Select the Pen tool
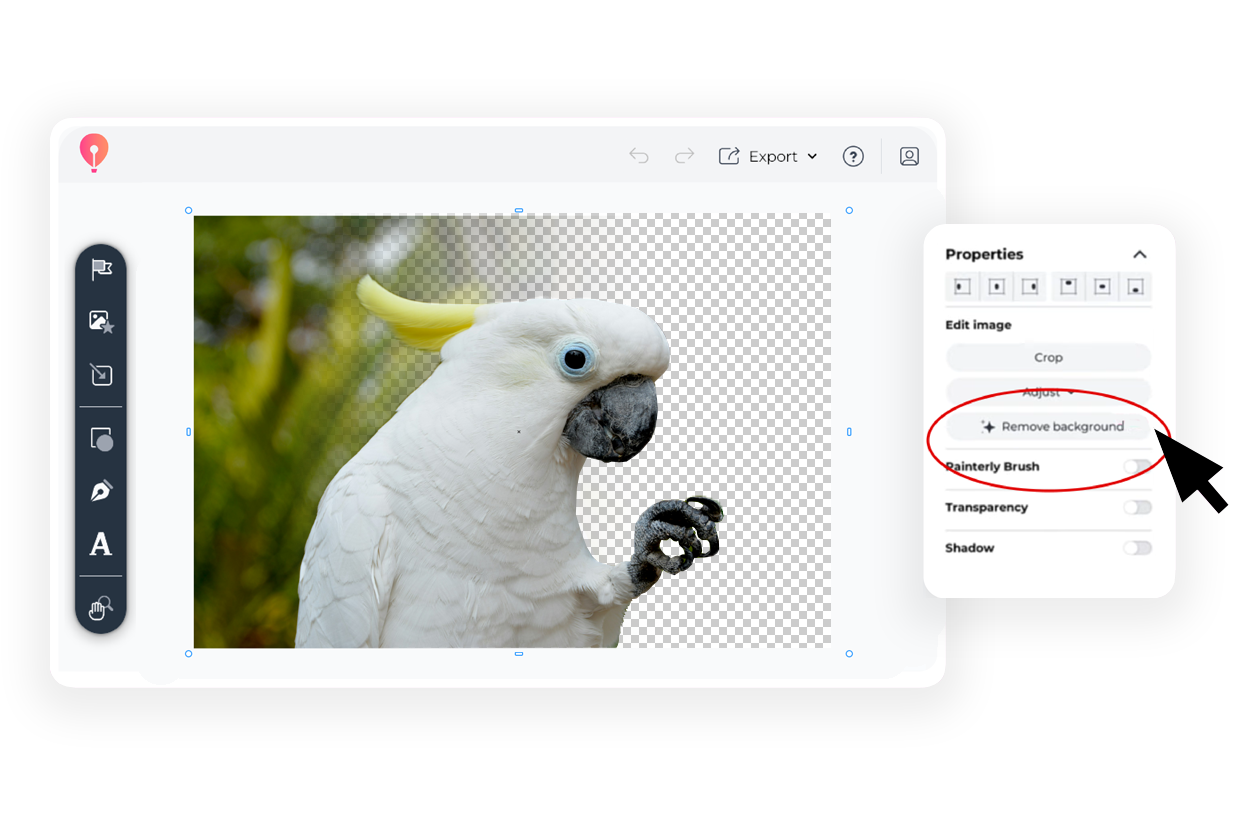This screenshot has width=1260, height=816. [101, 491]
